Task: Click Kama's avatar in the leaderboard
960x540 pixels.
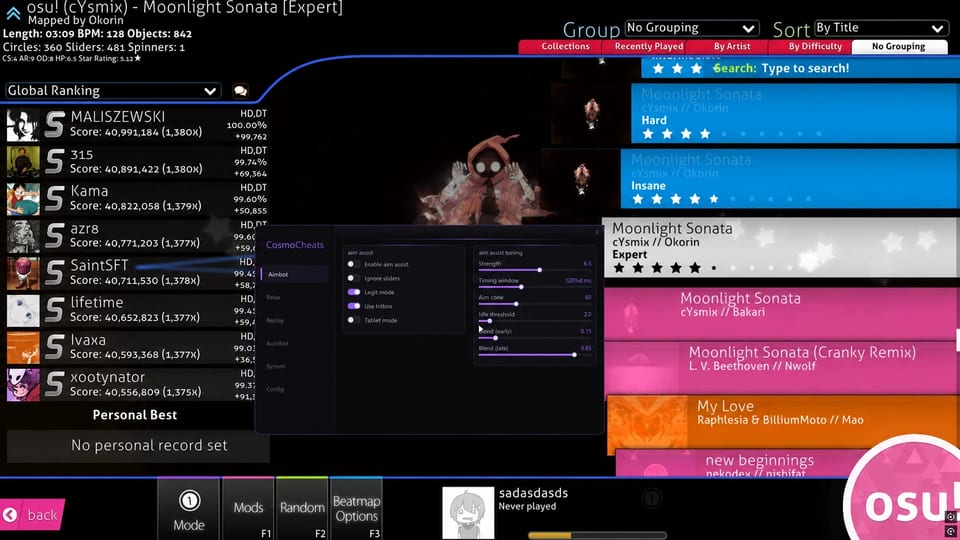Action: [23, 199]
